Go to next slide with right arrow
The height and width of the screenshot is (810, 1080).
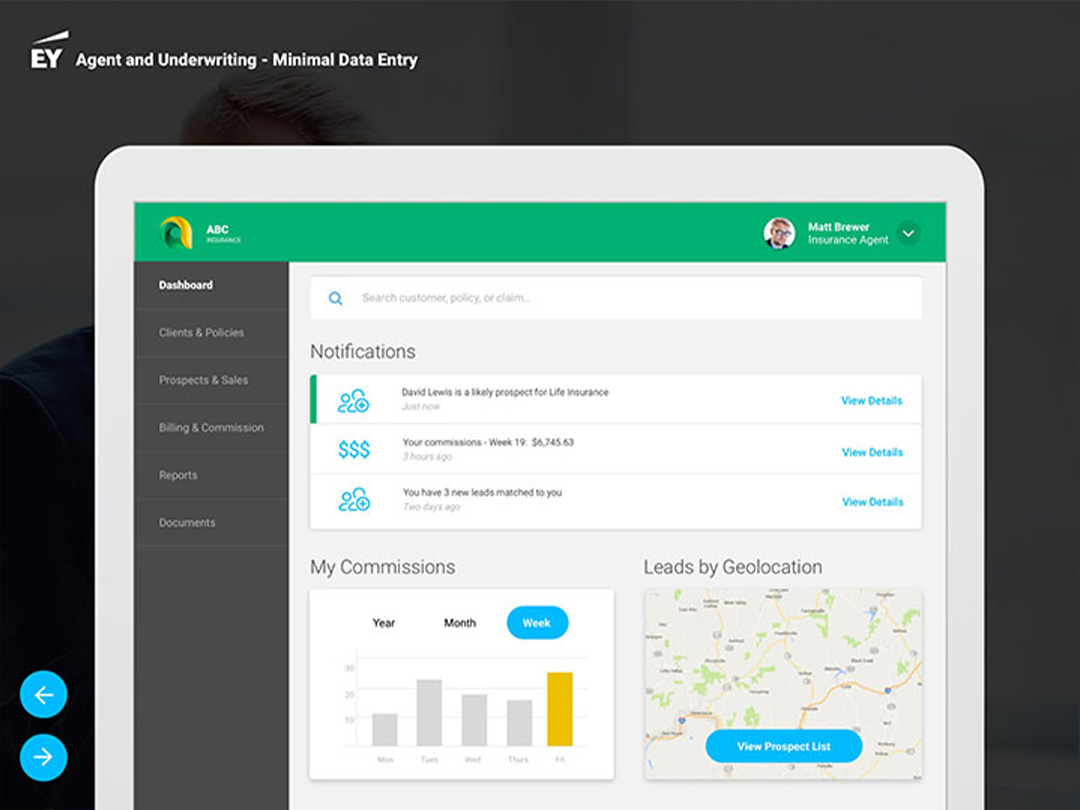click(43, 758)
